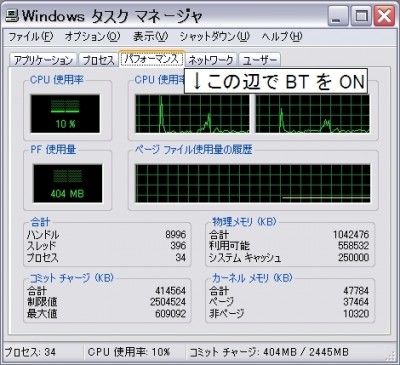Click the resize grip in status bar corner
This screenshot has height=365, width=400.
point(390,356)
